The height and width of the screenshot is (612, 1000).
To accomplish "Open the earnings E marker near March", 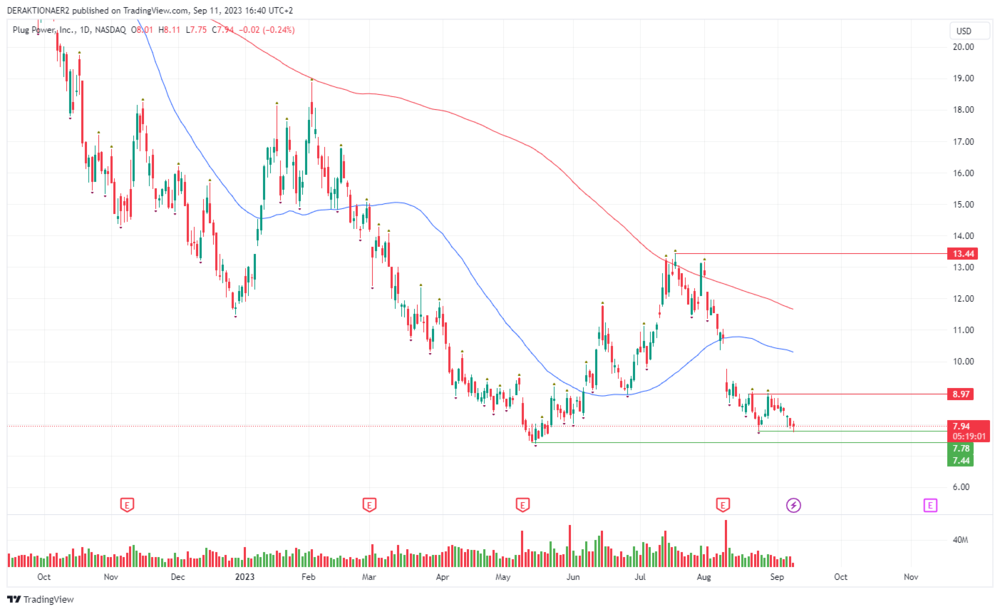I will pyautogui.click(x=369, y=506).
